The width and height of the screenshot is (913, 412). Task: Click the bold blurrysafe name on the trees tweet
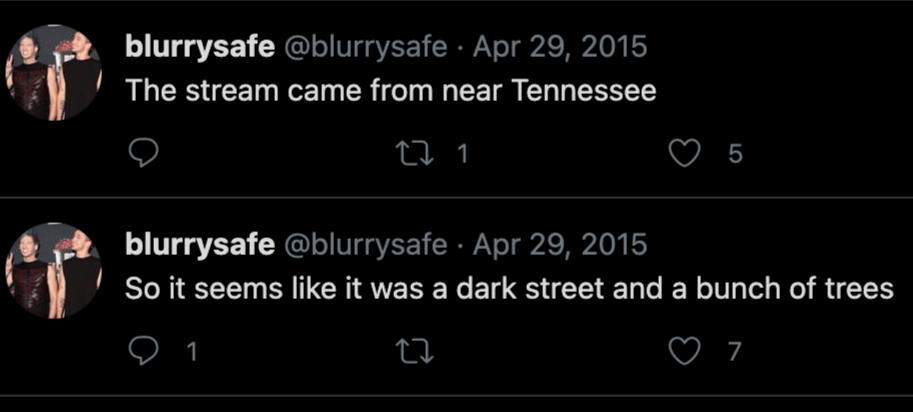[199, 244]
